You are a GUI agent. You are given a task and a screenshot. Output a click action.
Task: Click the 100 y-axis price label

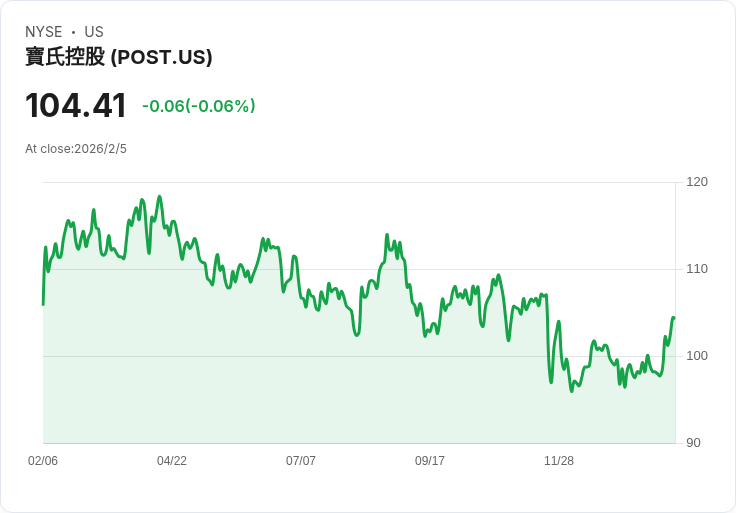[697, 356]
